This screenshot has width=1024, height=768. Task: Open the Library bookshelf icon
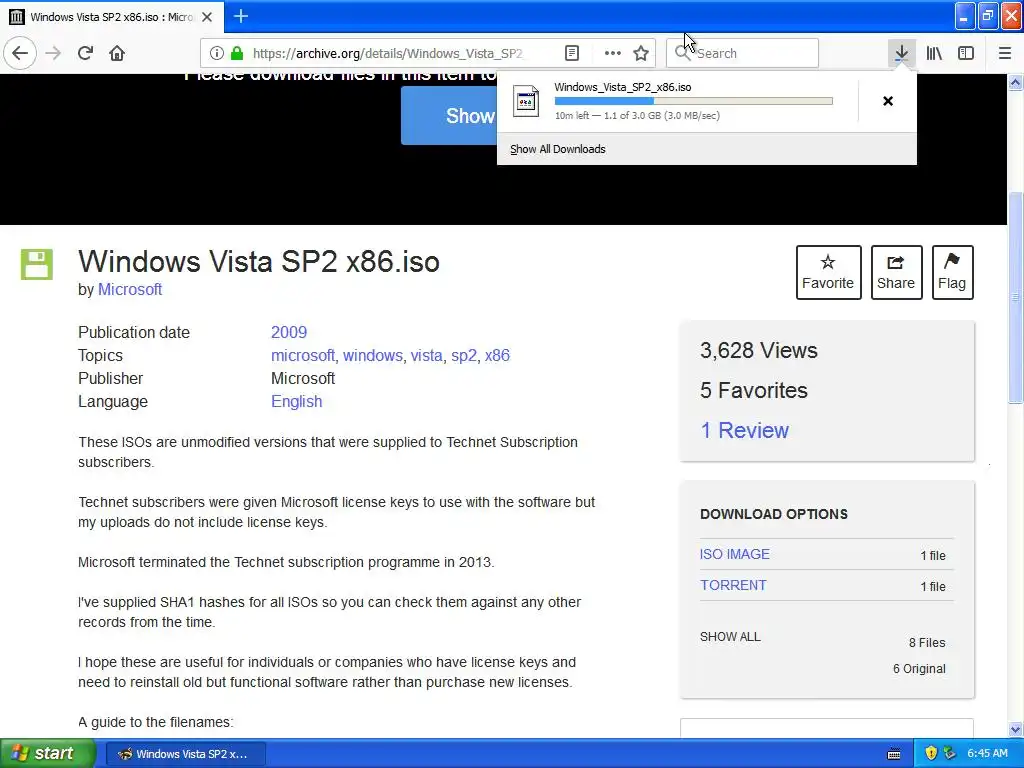click(934, 53)
